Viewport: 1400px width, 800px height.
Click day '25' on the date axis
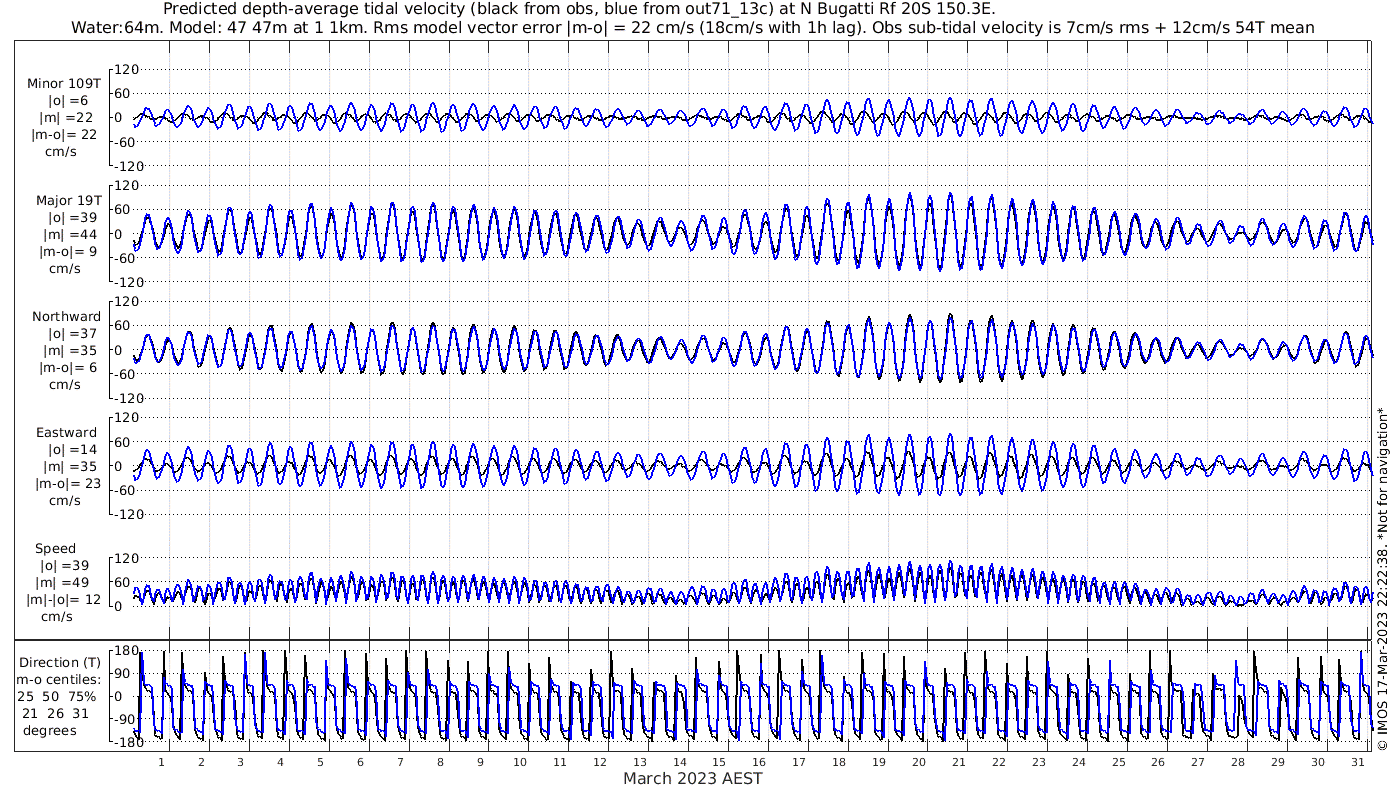coord(1118,762)
